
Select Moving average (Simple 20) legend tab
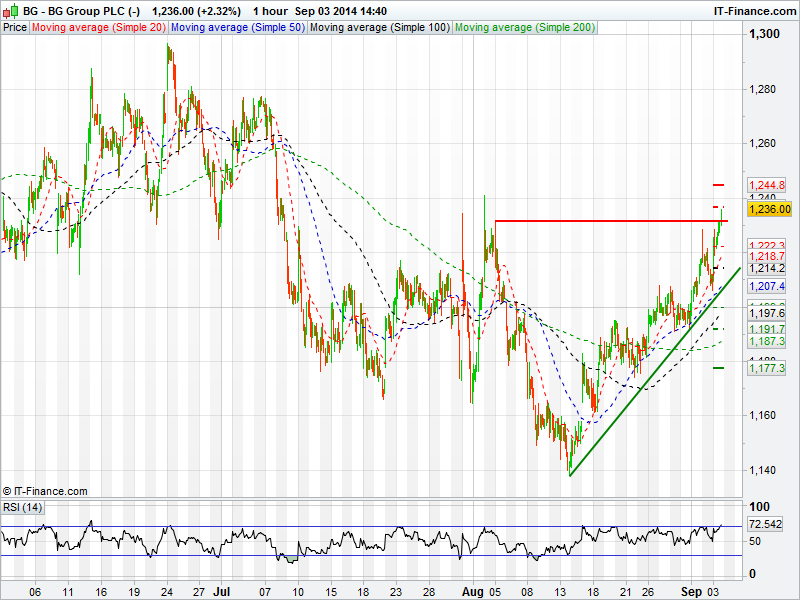click(99, 28)
